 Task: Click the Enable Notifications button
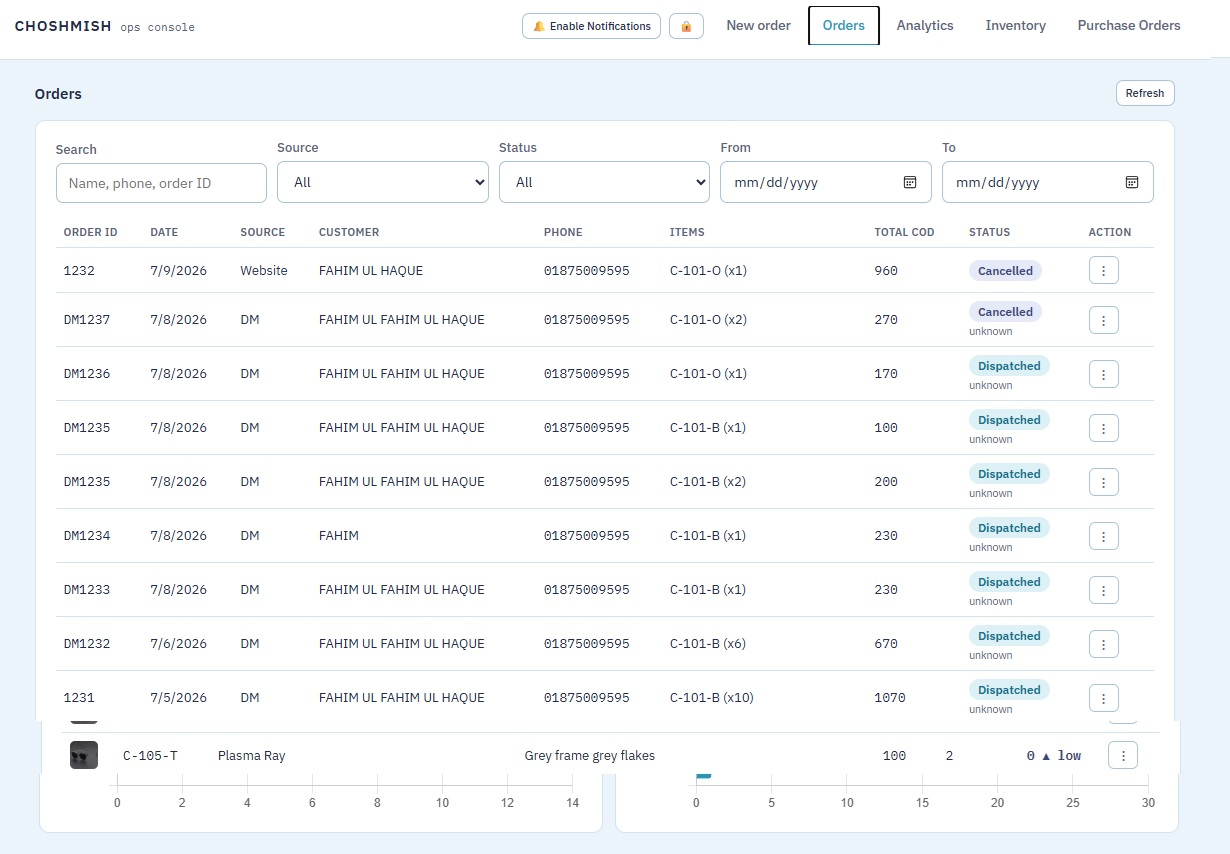click(x=591, y=26)
